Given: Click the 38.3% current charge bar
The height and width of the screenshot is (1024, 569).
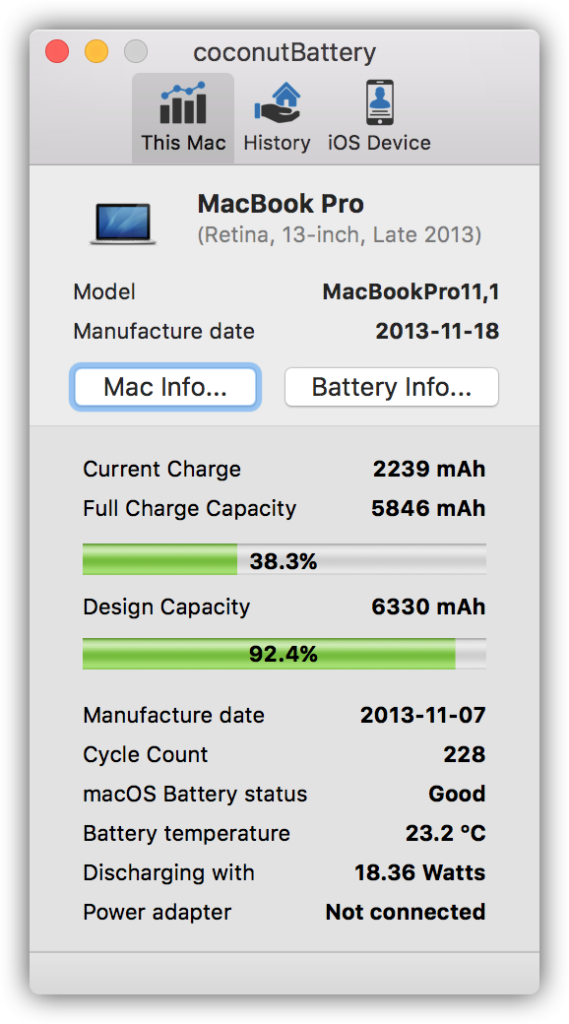Looking at the screenshot, I should coord(284,560).
